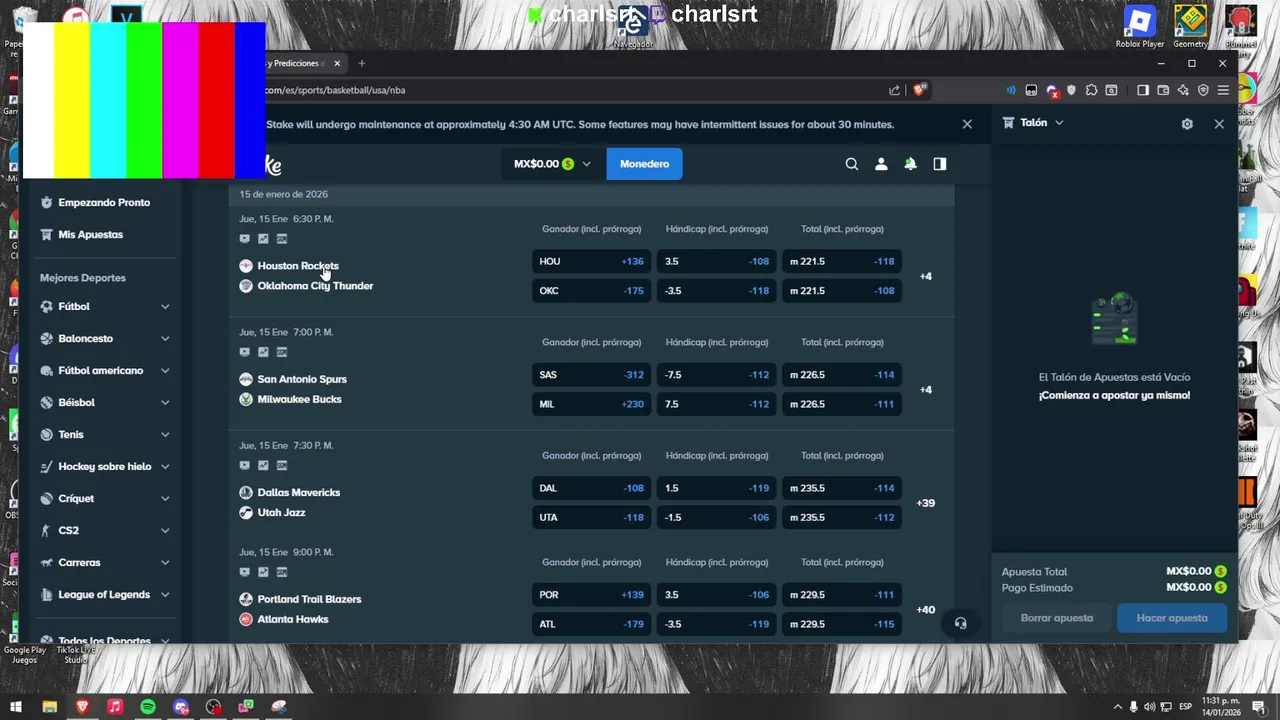Open the Portland Trail Blazers team link
The image size is (1280, 720).
[309, 599]
